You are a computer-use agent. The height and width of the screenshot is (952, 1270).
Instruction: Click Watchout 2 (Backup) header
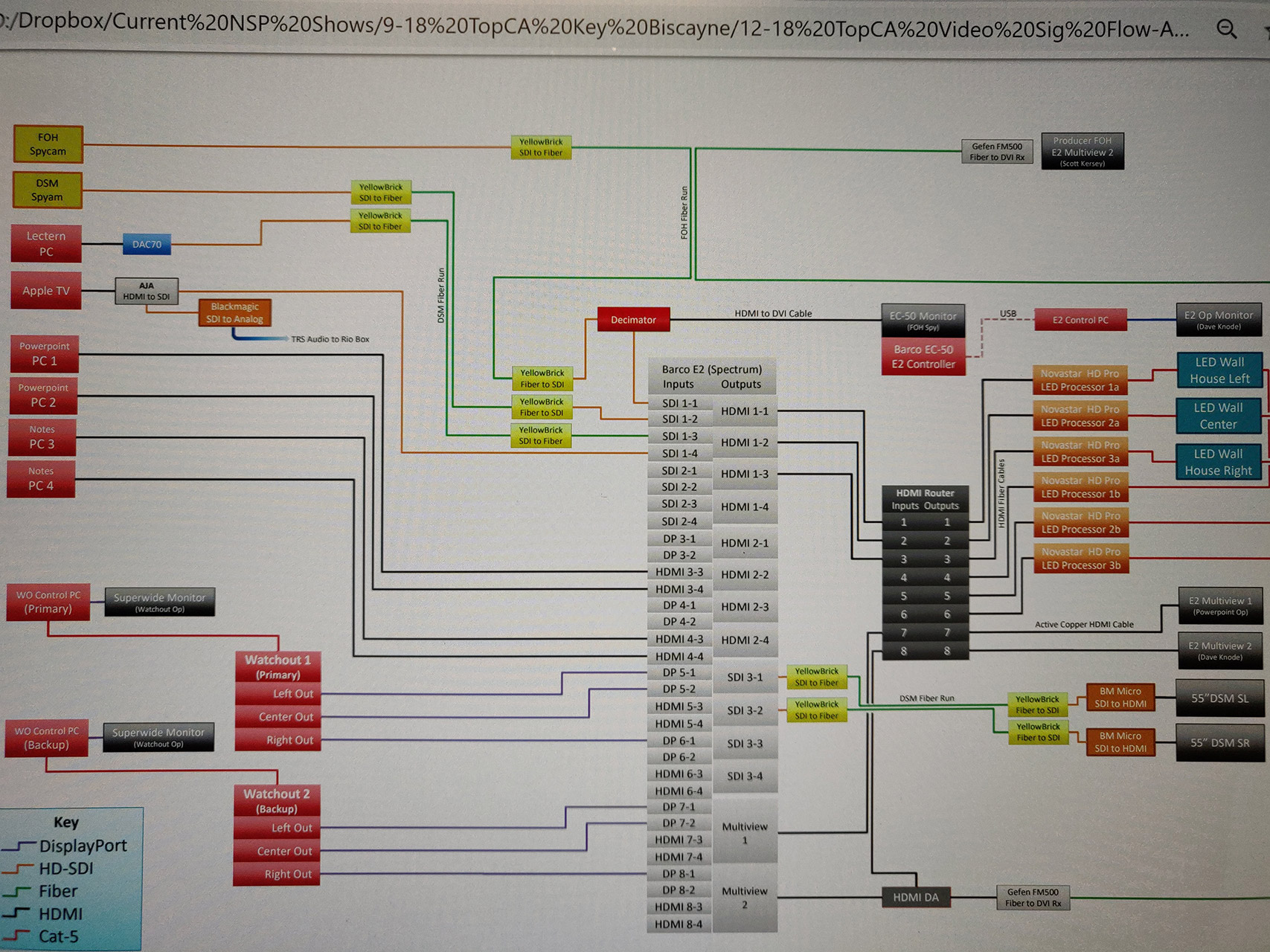(x=277, y=801)
